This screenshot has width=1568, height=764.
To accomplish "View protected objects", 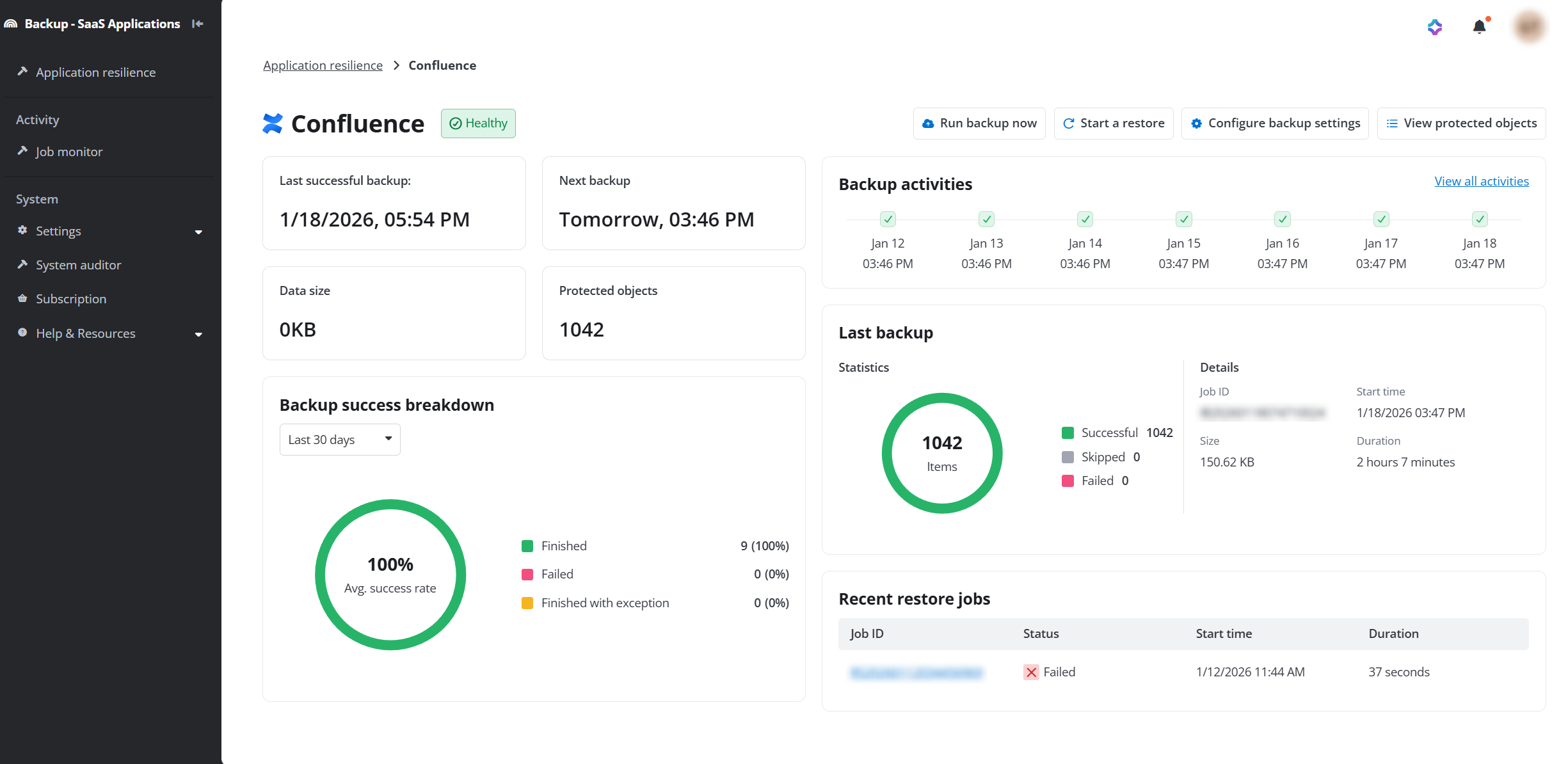I will coord(1461,123).
